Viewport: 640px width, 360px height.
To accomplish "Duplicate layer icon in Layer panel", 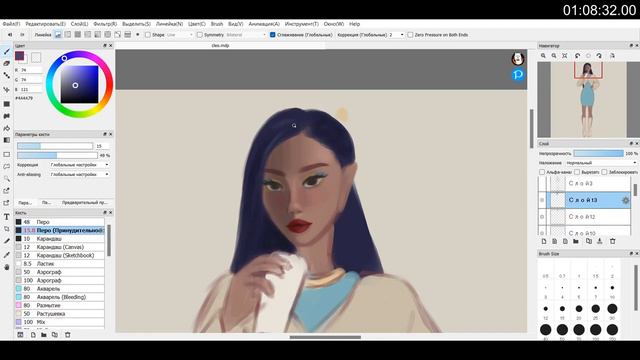I will pyautogui.click(x=589, y=241).
